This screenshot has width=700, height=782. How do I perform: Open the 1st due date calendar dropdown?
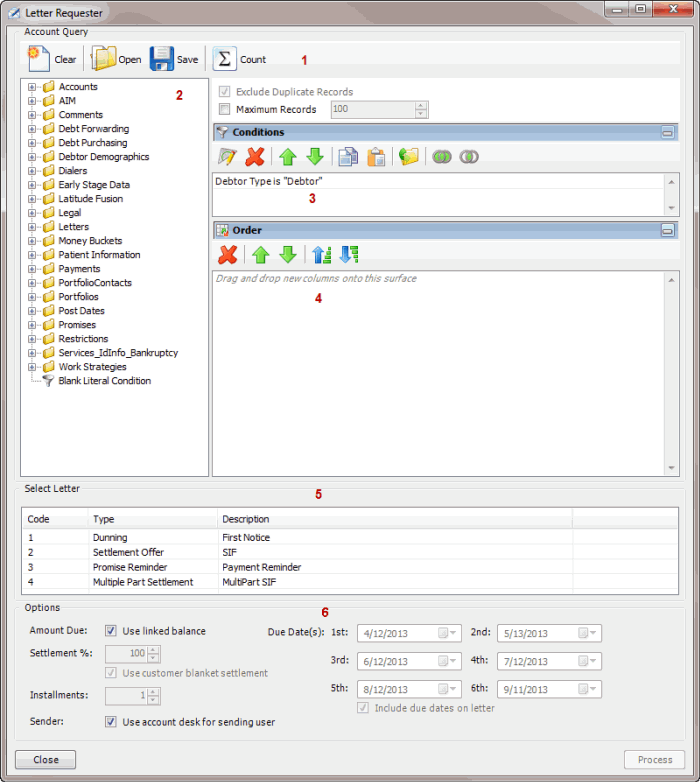447,633
